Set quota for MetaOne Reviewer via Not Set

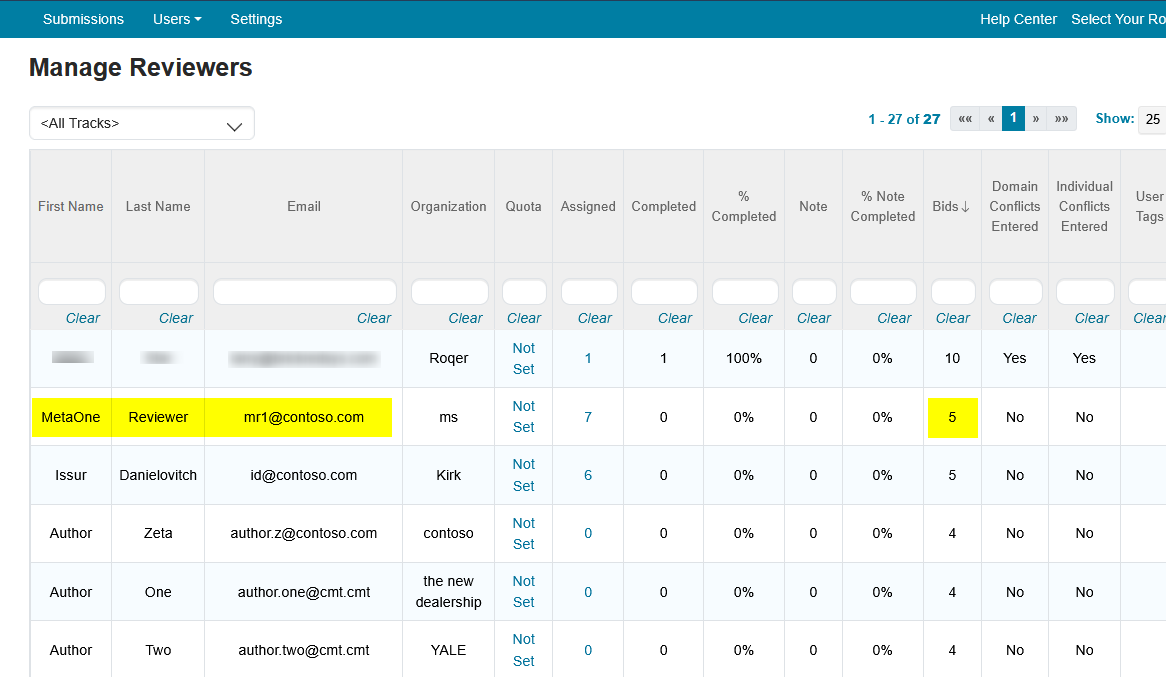(x=523, y=417)
